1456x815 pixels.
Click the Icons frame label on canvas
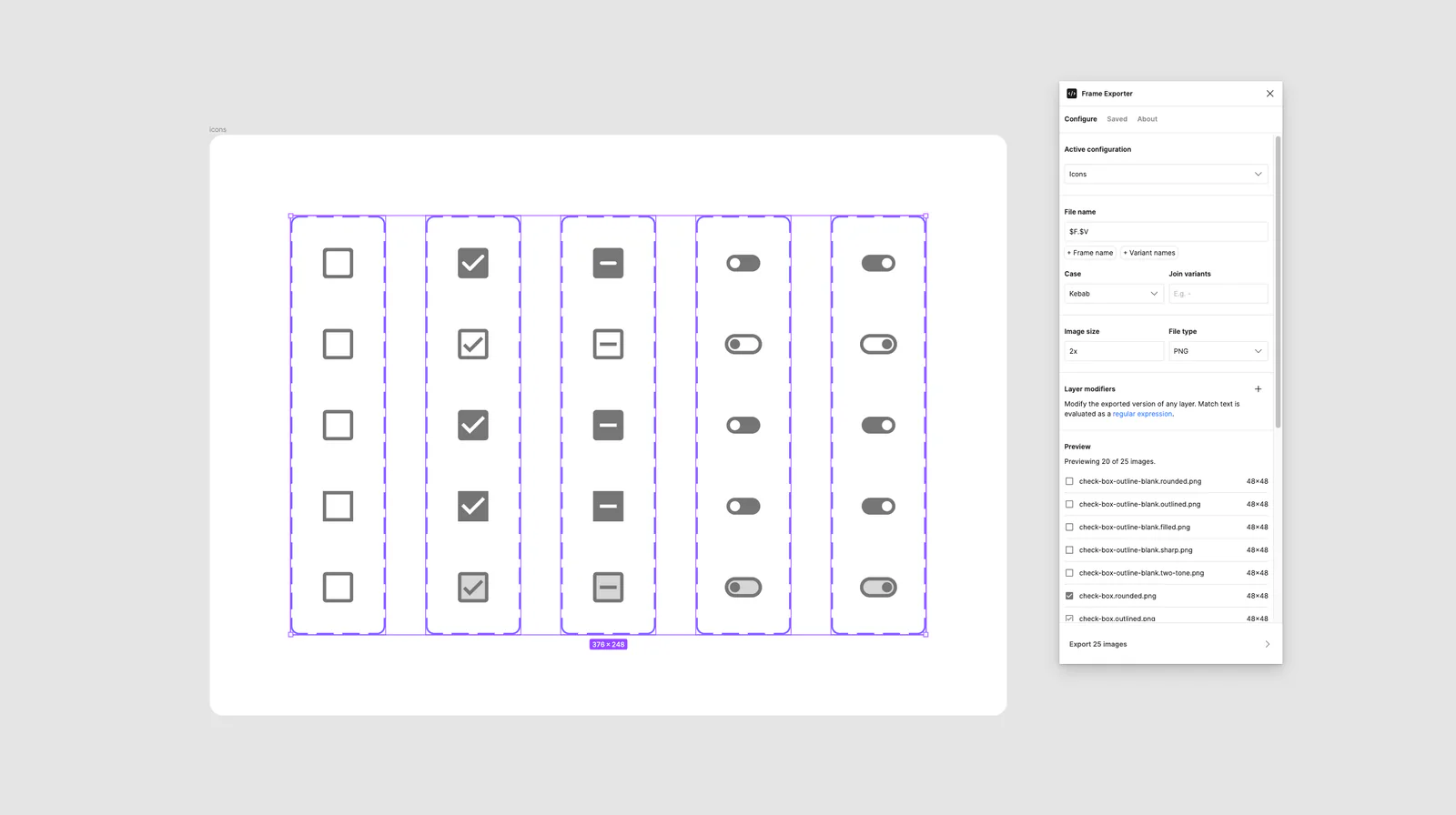pos(217,129)
